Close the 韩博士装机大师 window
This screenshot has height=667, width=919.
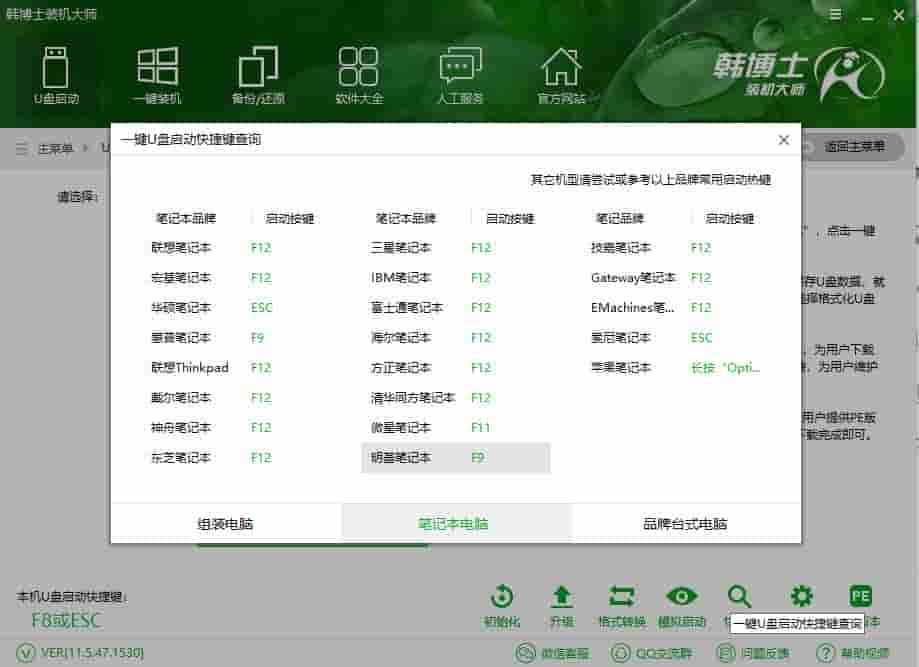pyautogui.click(x=898, y=15)
